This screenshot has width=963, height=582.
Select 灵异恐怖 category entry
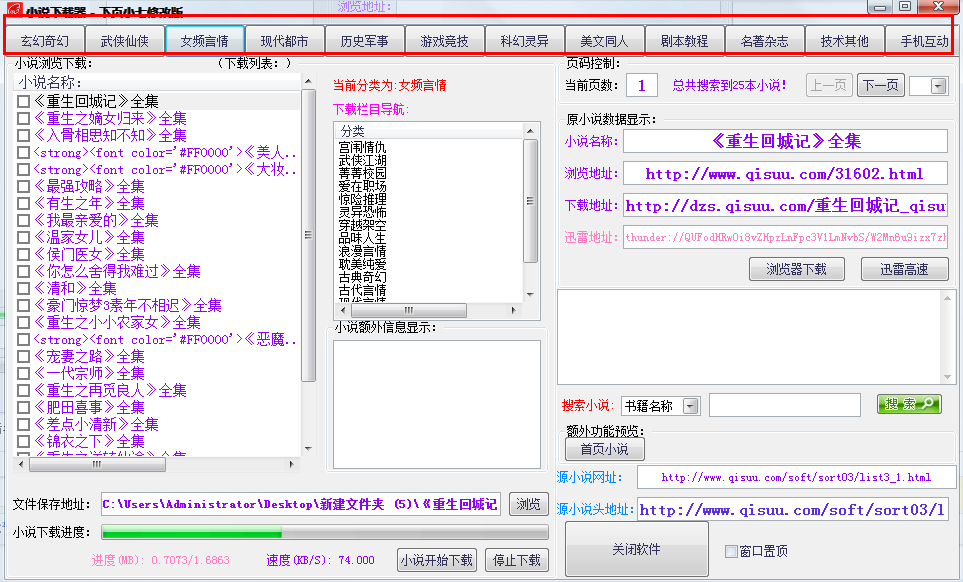coord(362,212)
